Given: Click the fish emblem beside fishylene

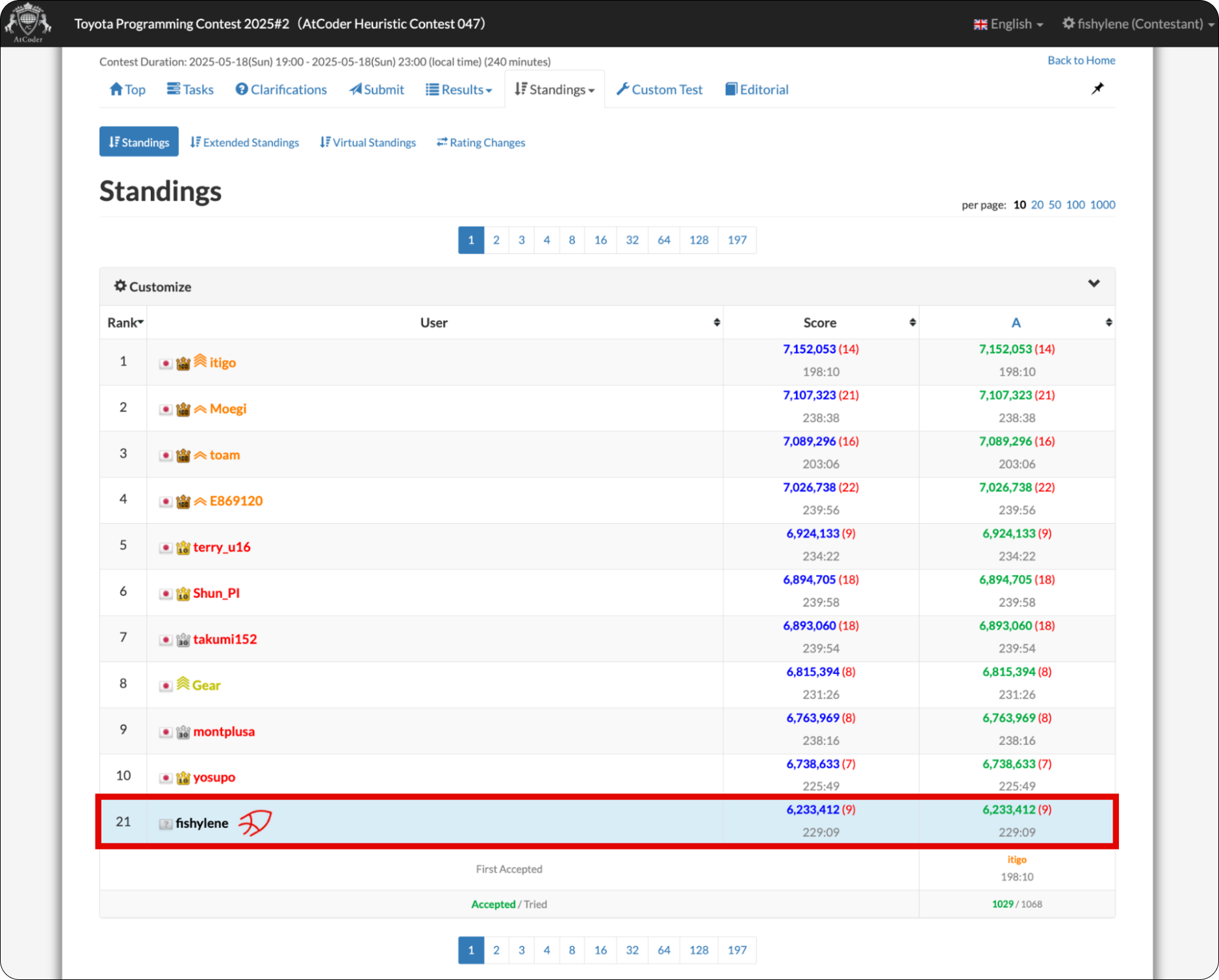Looking at the screenshot, I should 255,823.
